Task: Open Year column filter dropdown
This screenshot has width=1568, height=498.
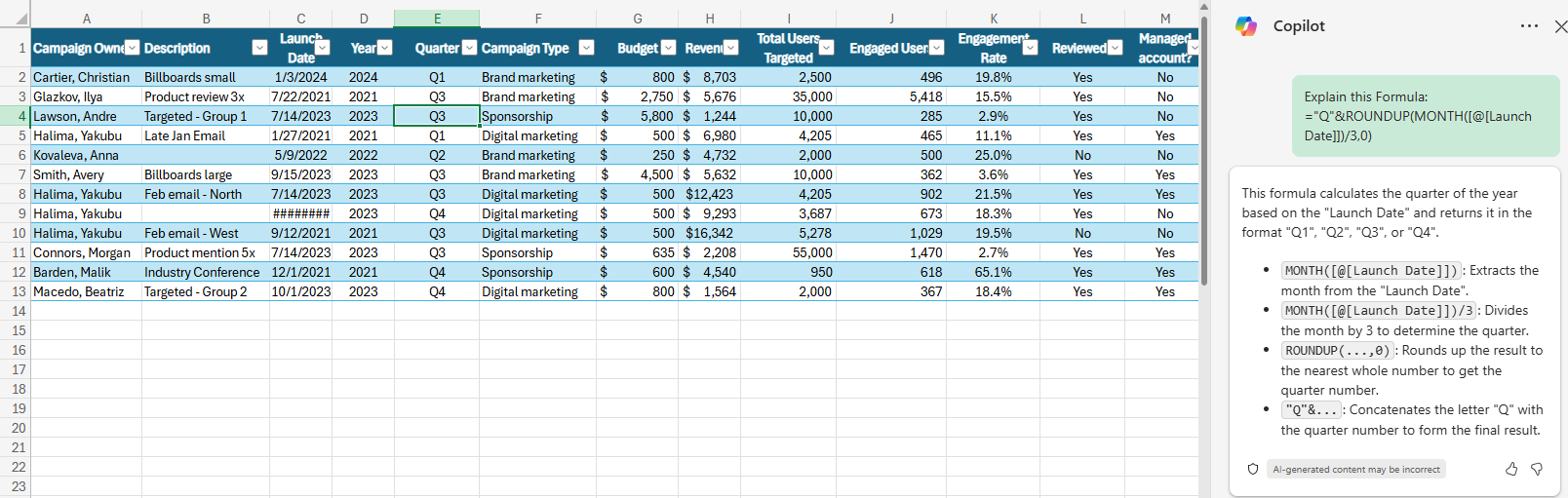Action: pos(385,48)
